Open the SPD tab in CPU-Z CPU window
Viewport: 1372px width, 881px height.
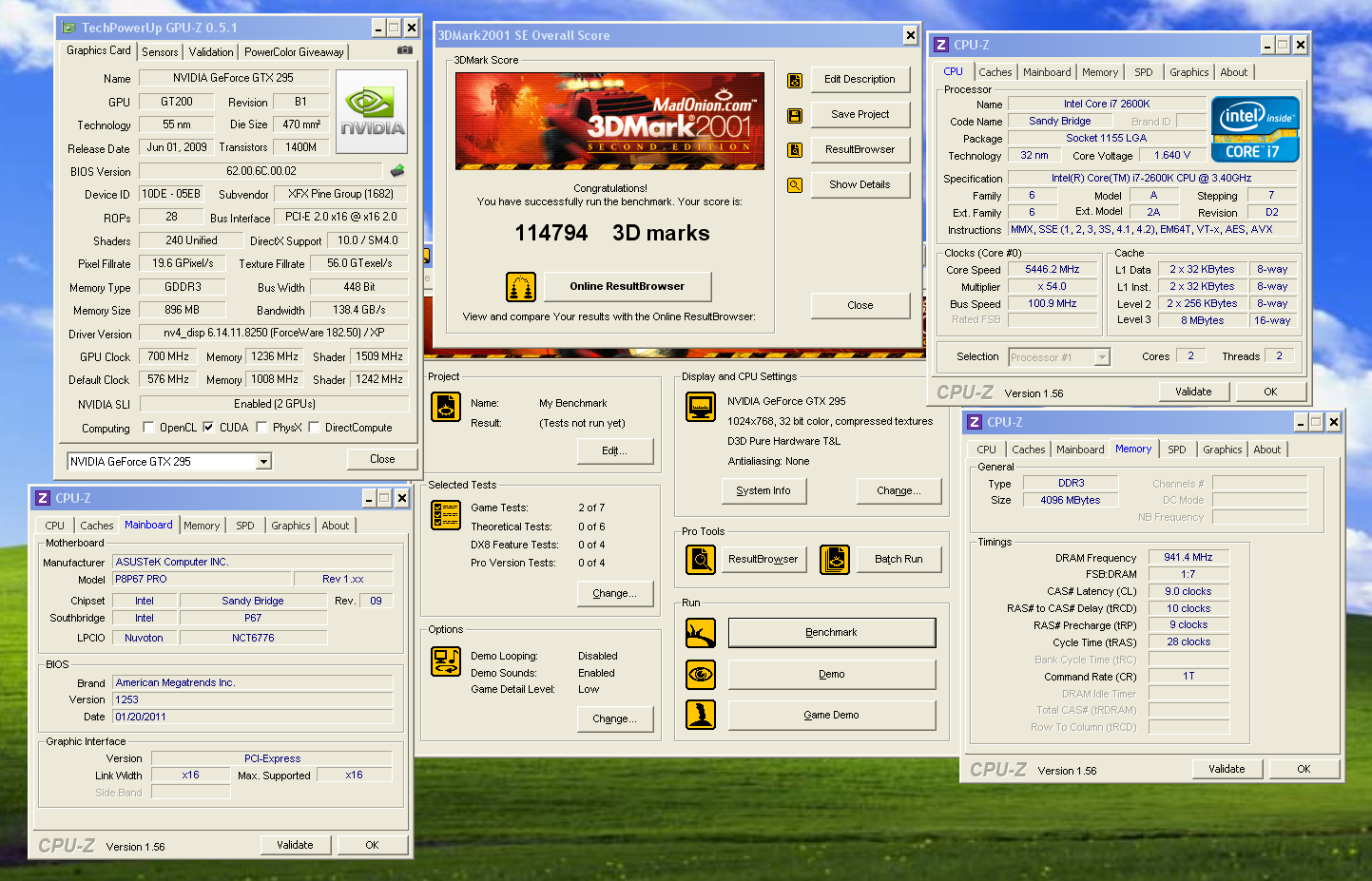[x=1144, y=72]
